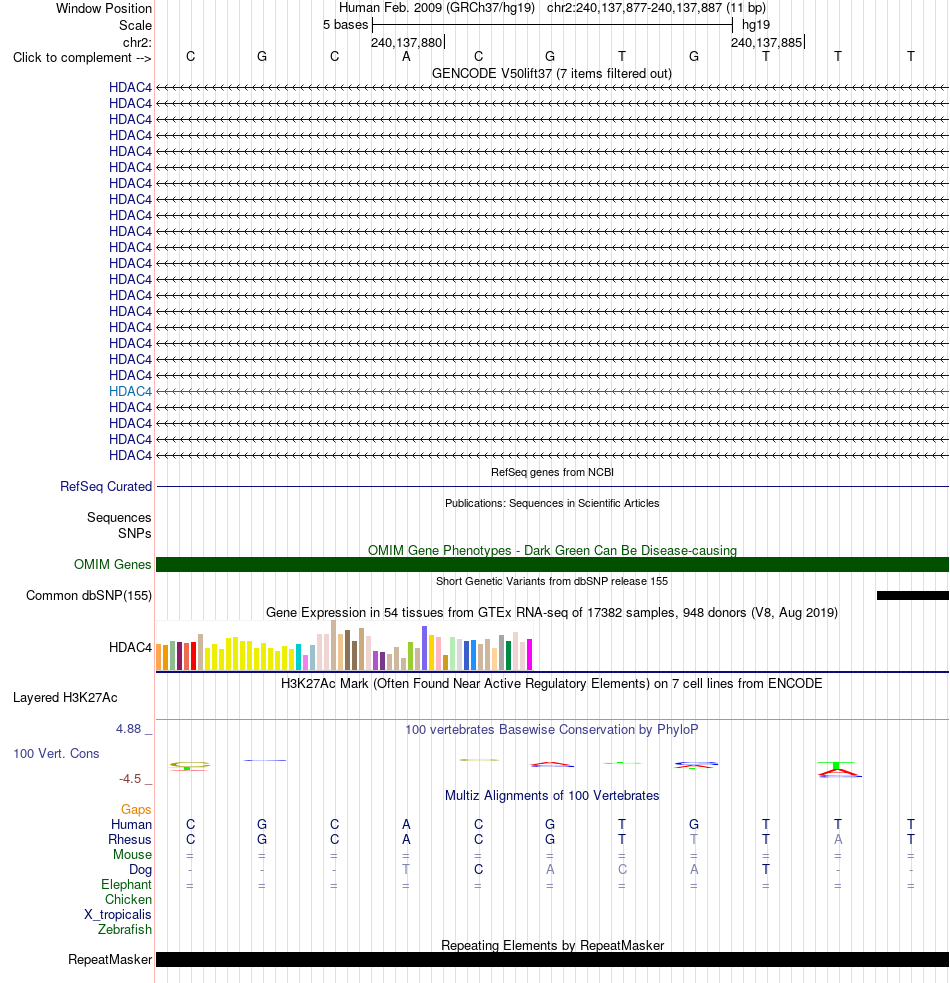Viewport: 950px width, 983px height.
Task: Open the GENCODE V50lift37 track title
Action: tap(552, 73)
